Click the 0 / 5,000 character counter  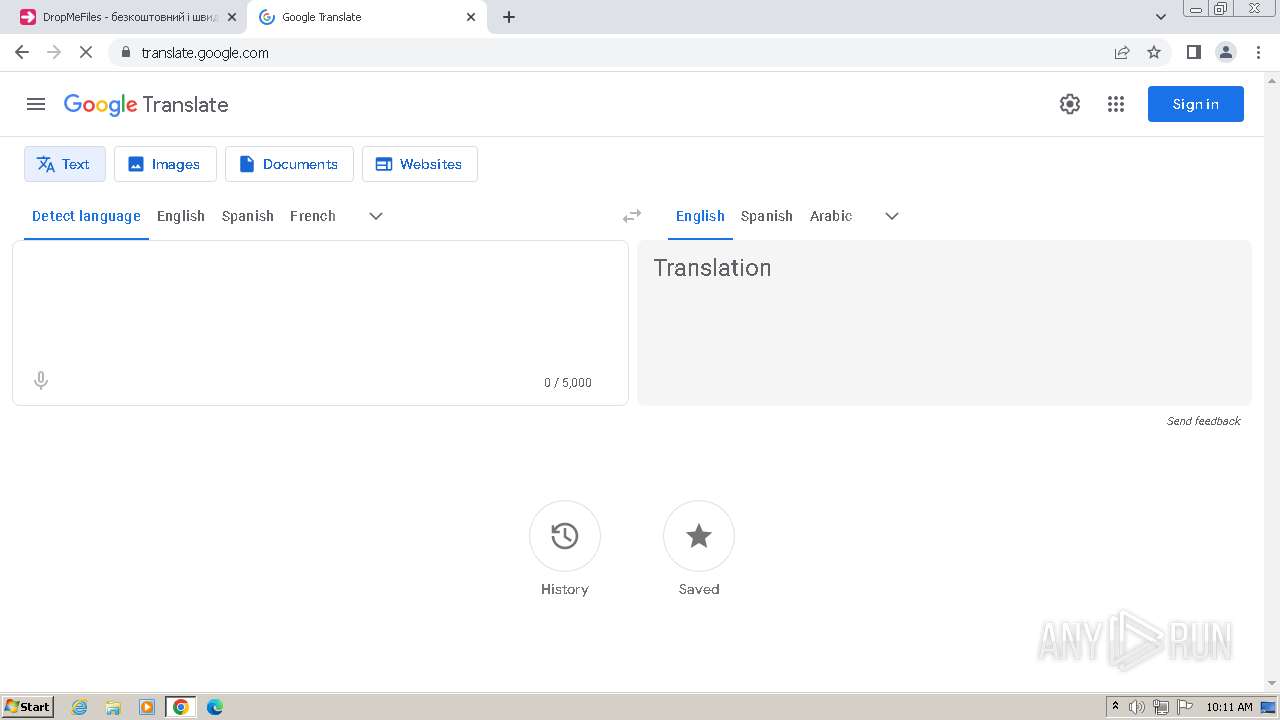pos(568,383)
